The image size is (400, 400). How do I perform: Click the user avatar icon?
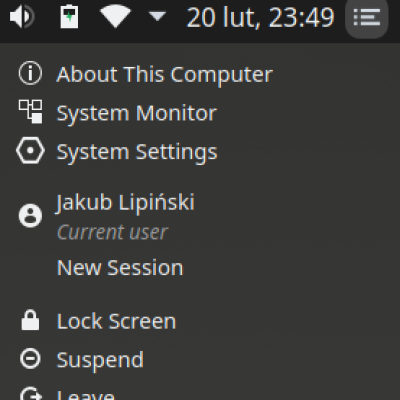coord(30,216)
